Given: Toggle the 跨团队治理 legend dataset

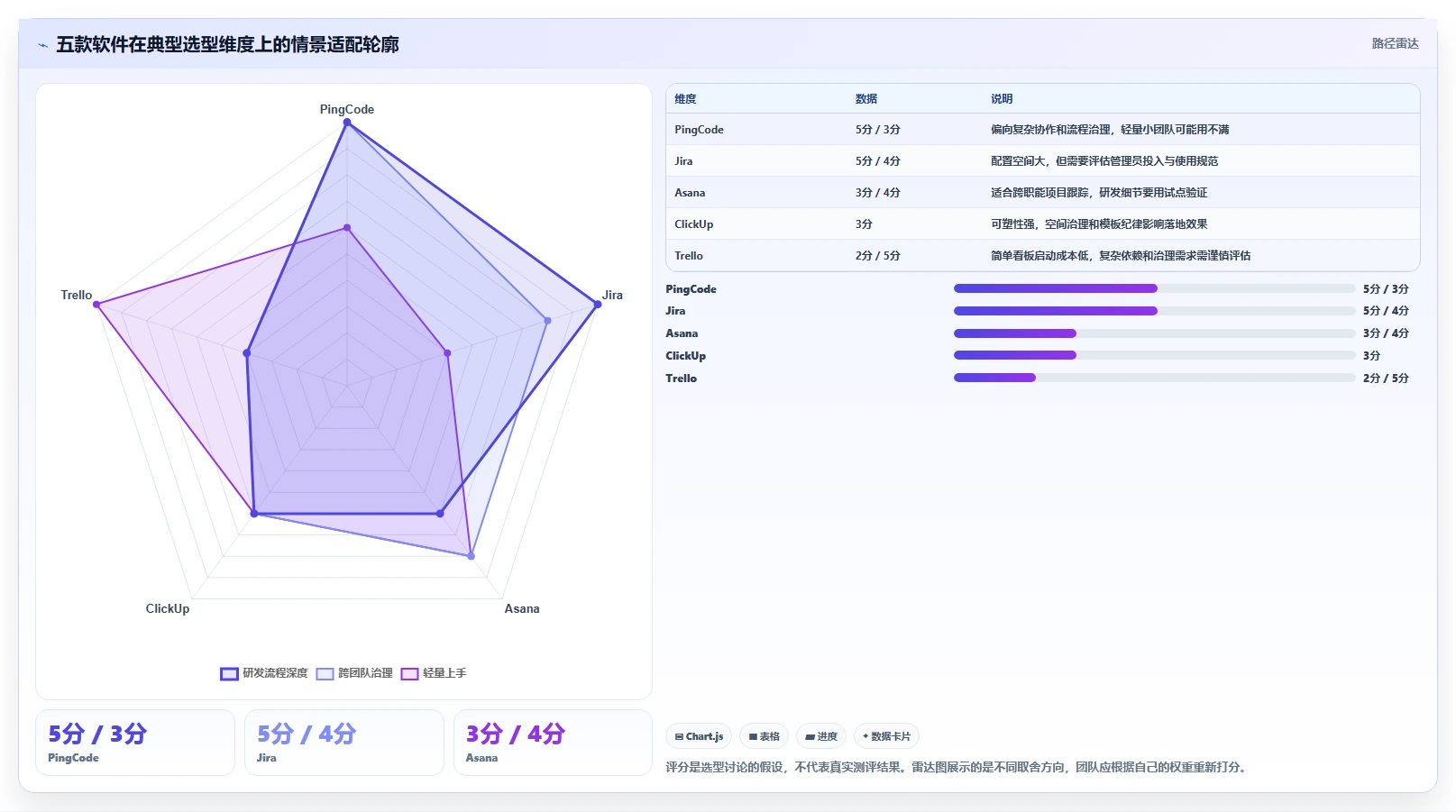Looking at the screenshot, I should (354, 673).
